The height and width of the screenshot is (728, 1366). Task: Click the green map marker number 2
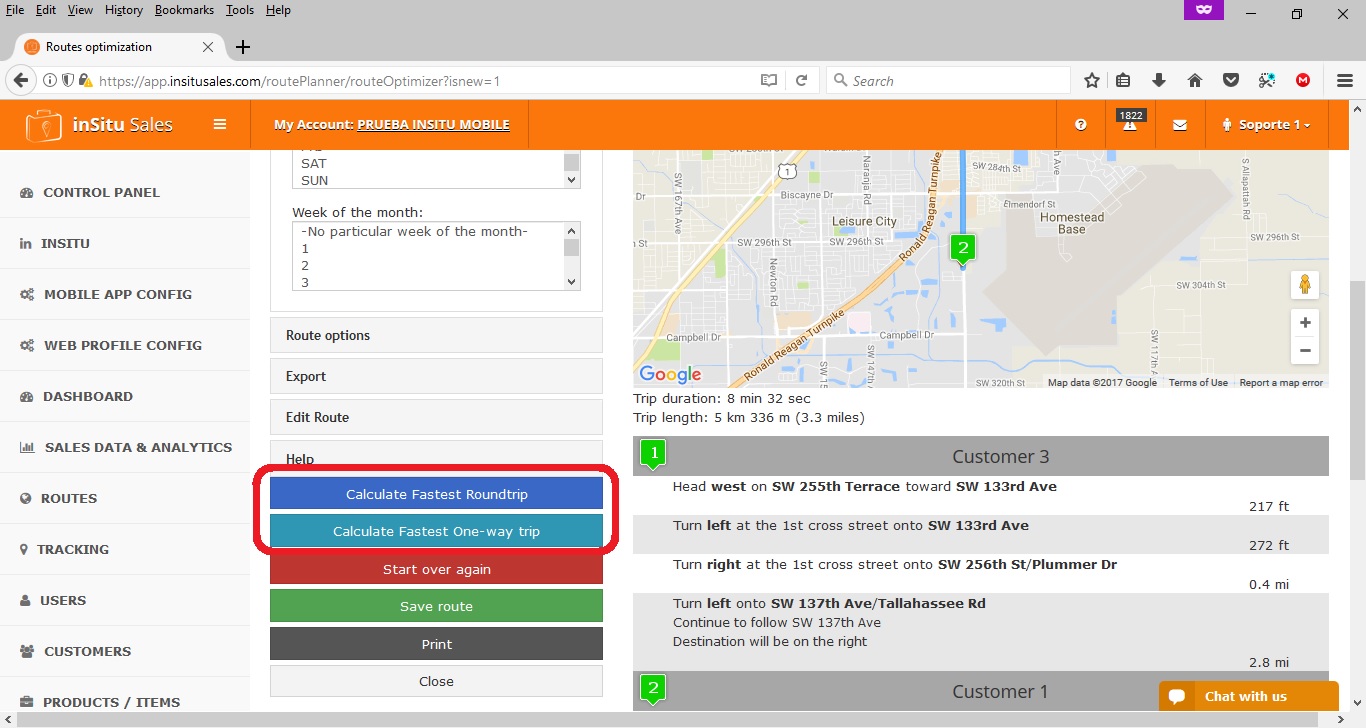[963, 247]
